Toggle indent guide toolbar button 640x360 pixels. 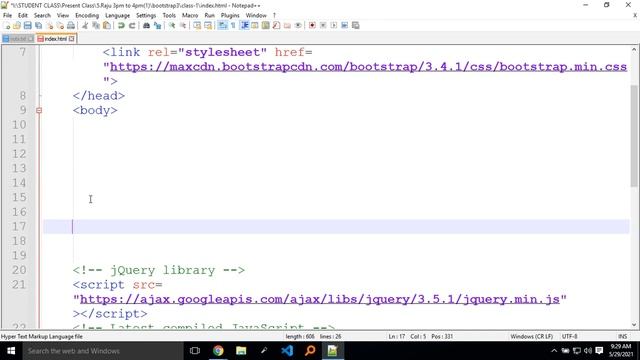click(x=244, y=25)
